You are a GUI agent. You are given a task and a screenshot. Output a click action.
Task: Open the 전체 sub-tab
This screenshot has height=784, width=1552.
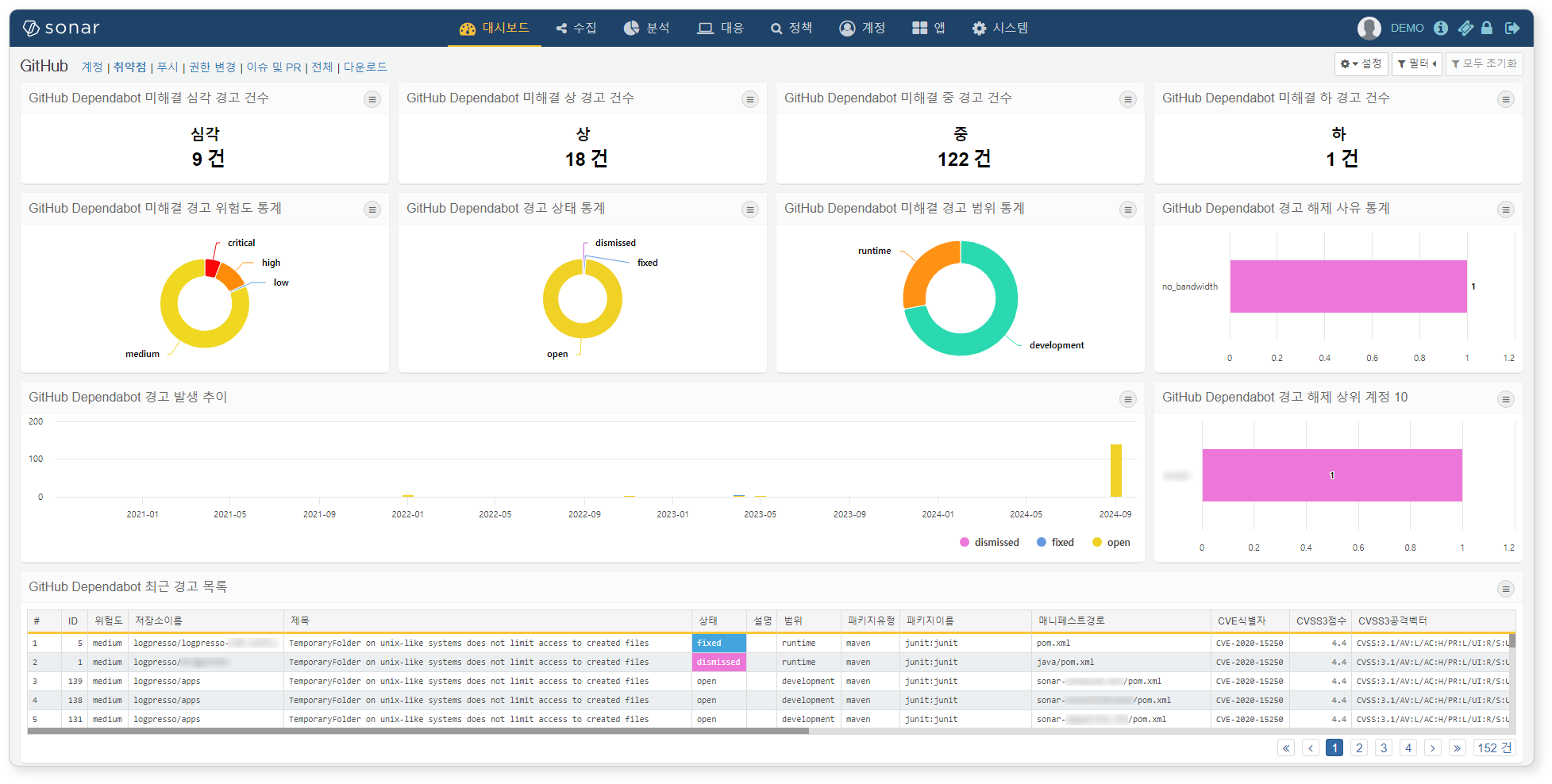(x=322, y=67)
